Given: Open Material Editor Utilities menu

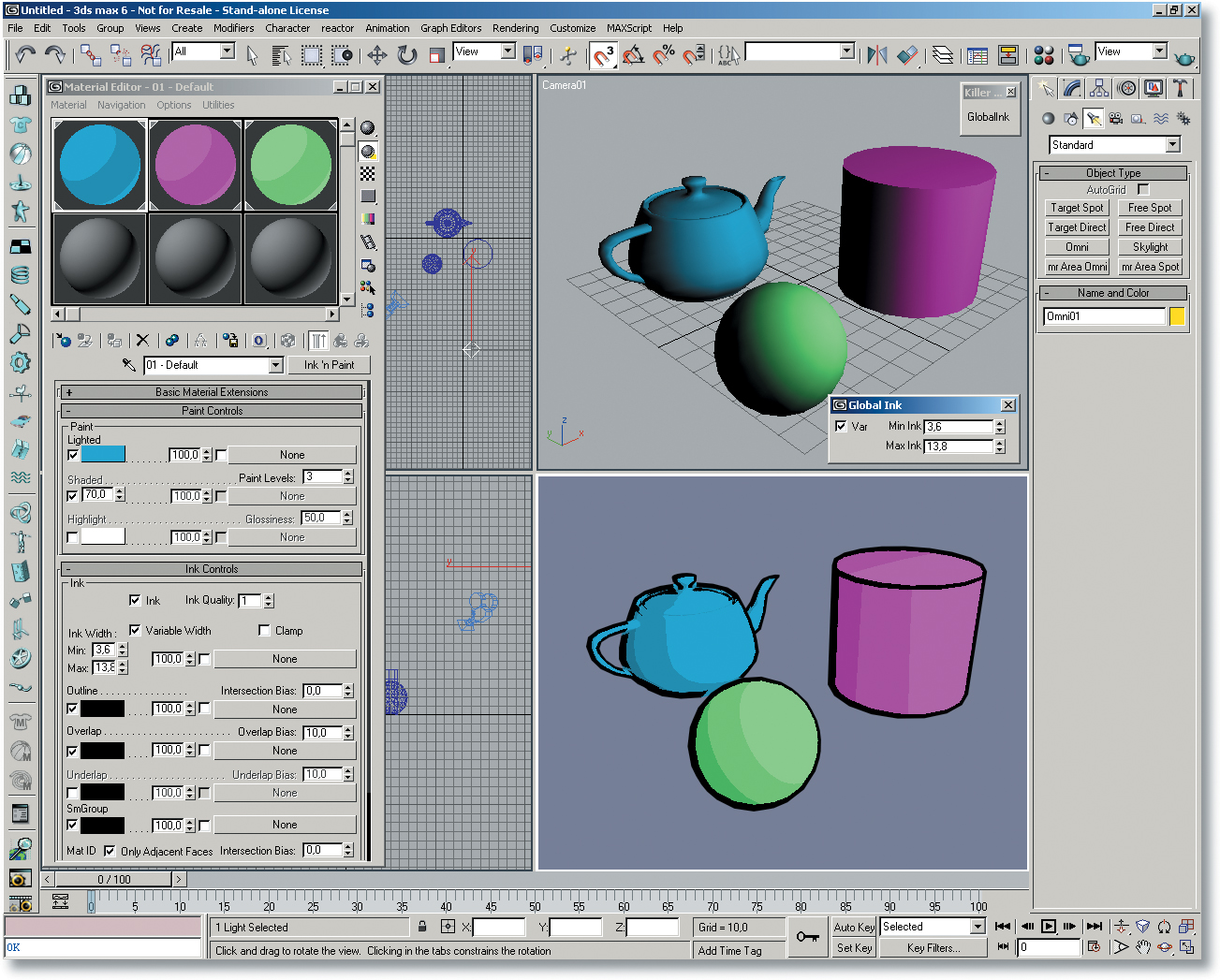Looking at the screenshot, I should (218, 105).
